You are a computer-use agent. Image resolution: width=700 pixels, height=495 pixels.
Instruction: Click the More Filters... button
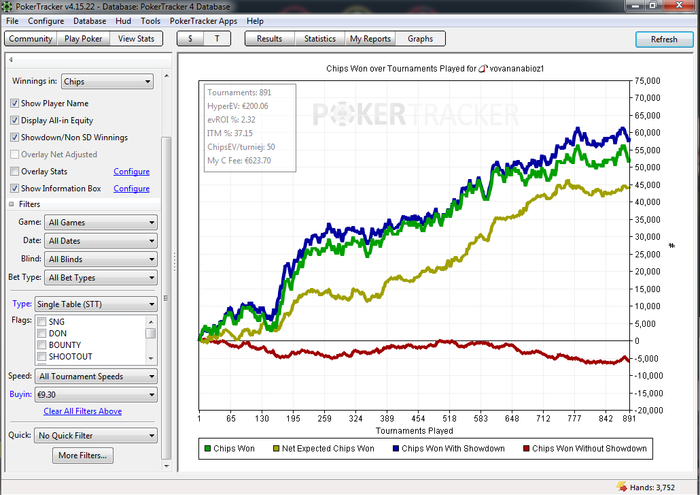(x=83, y=456)
